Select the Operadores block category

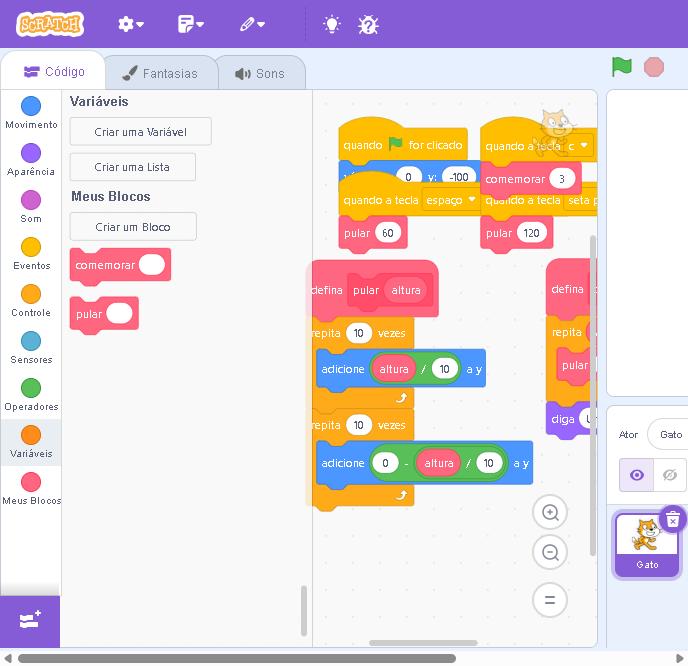[31, 394]
